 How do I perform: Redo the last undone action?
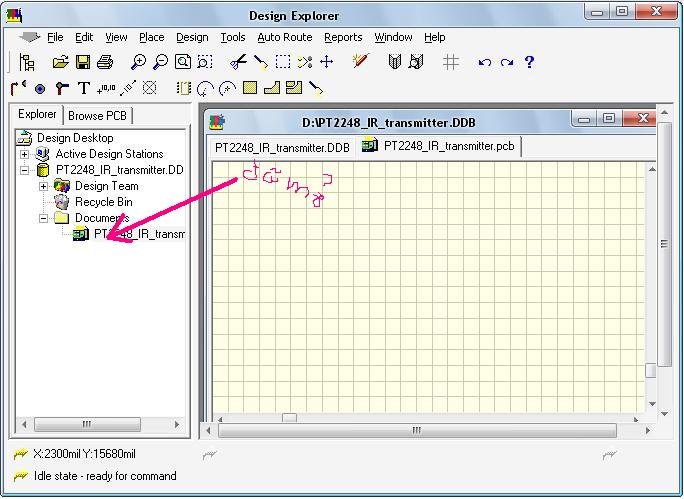click(507, 62)
